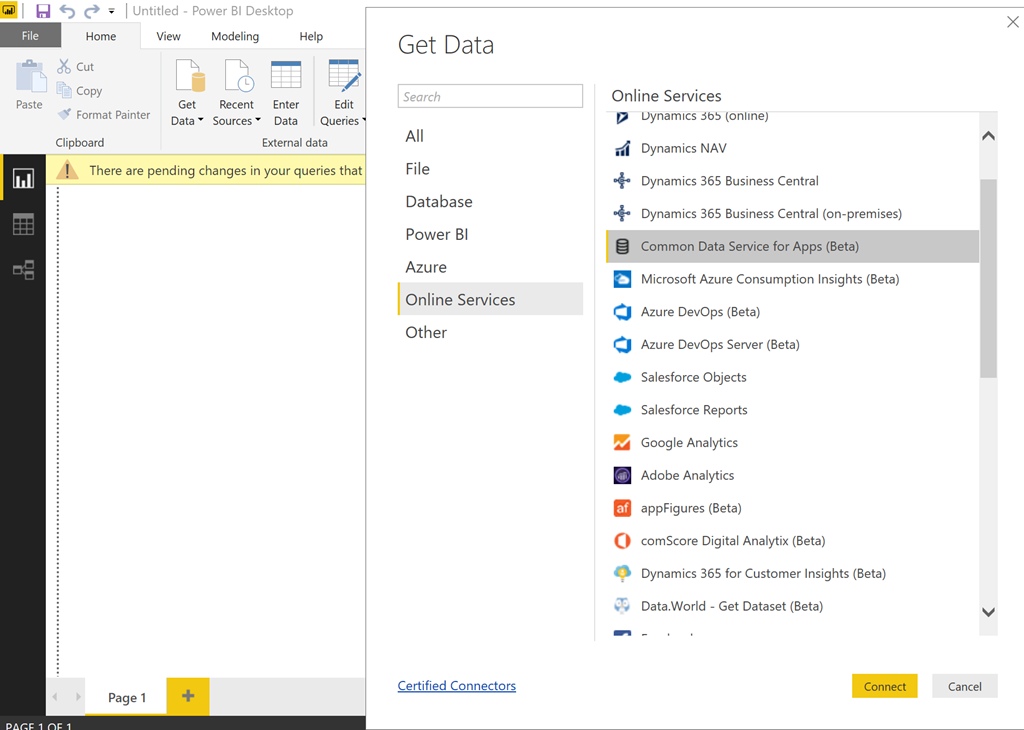Add a new page with plus button
Screen dimensions: 1024x730
(188, 696)
